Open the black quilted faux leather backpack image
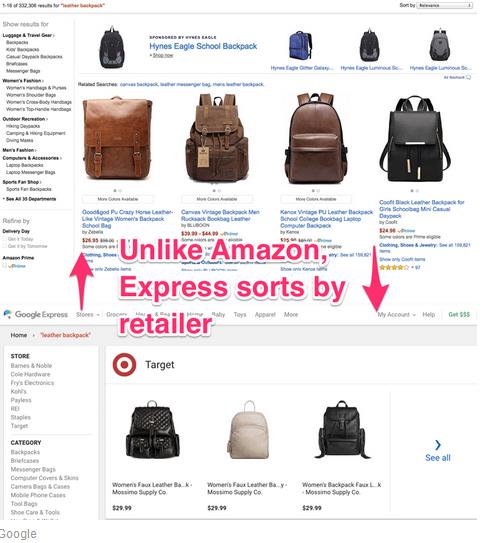The width and height of the screenshot is (487, 543). point(151,430)
